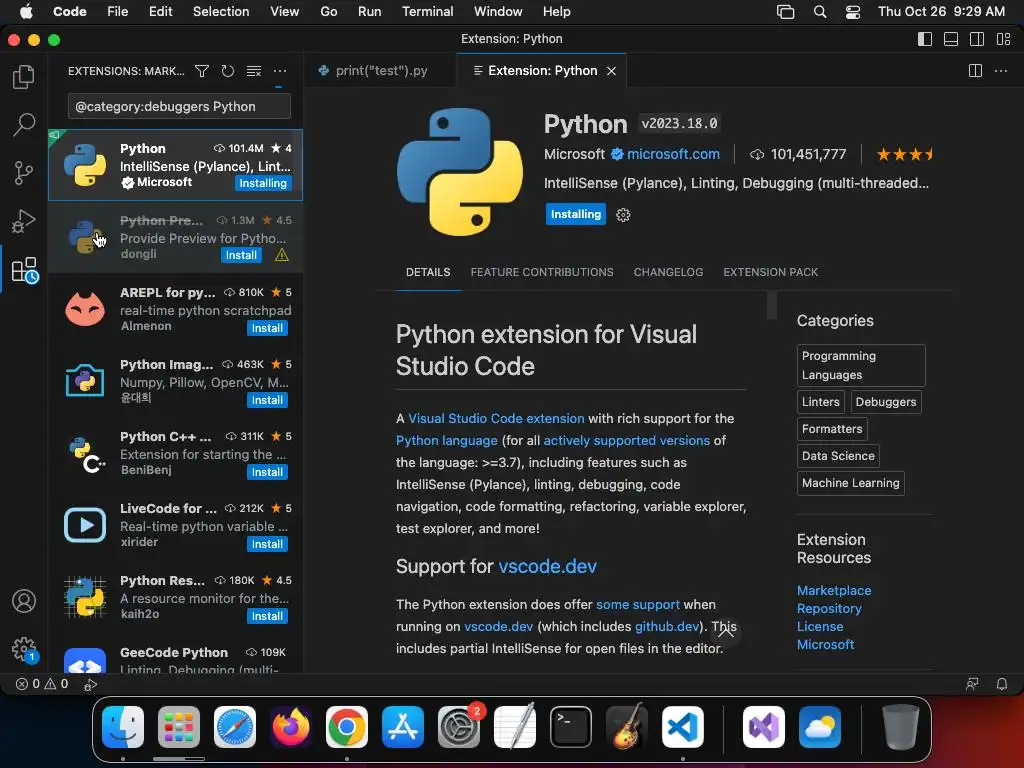Switch to FEATURE CONTRIBUTIONS tab
This screenshot has height=768, width=1024.
click(x=542, y=272)
